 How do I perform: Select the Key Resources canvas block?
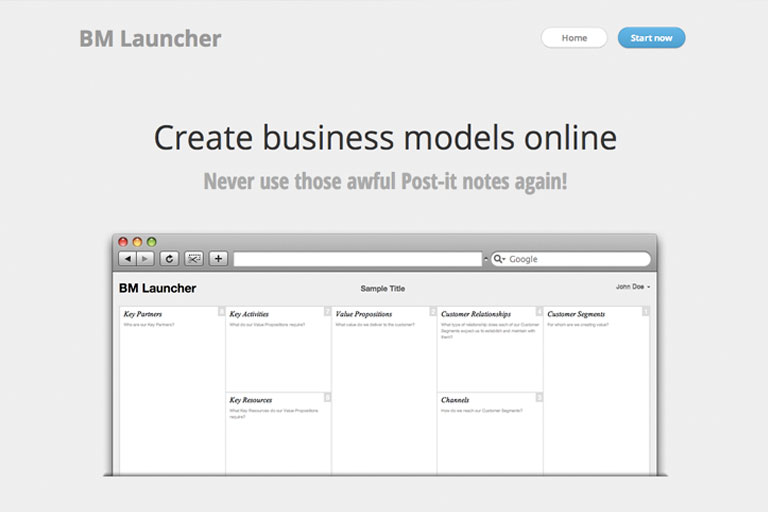pos(278,433)
